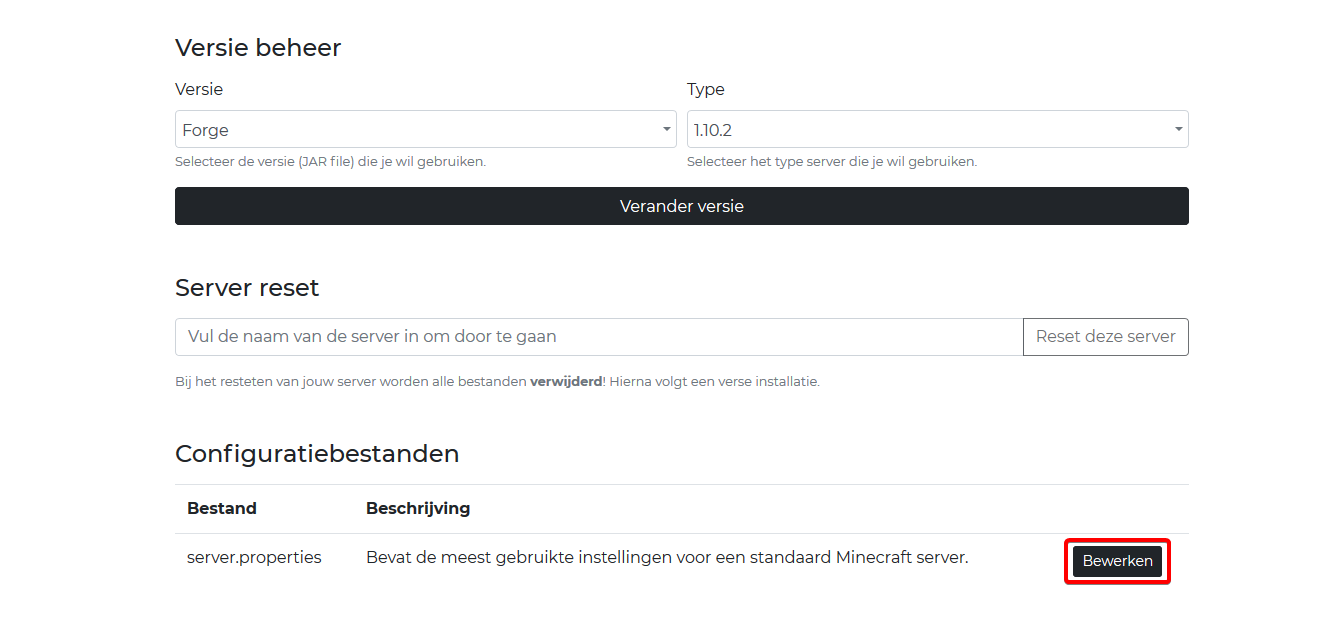Click the Beschrijving column header
Image resolution: width=1320 pixels, height=631 pixels.
(x=418, y=508)
